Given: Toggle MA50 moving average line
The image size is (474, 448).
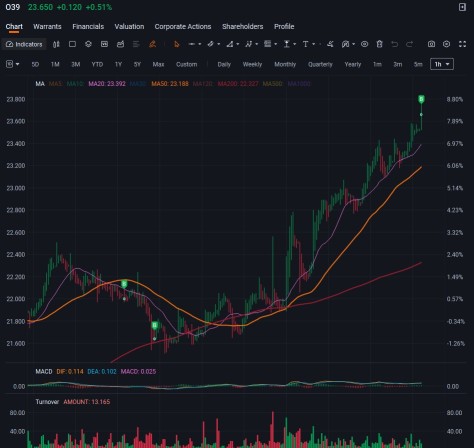Looking at the screenshot, I should pyautogui.click(x=170, y=84).
